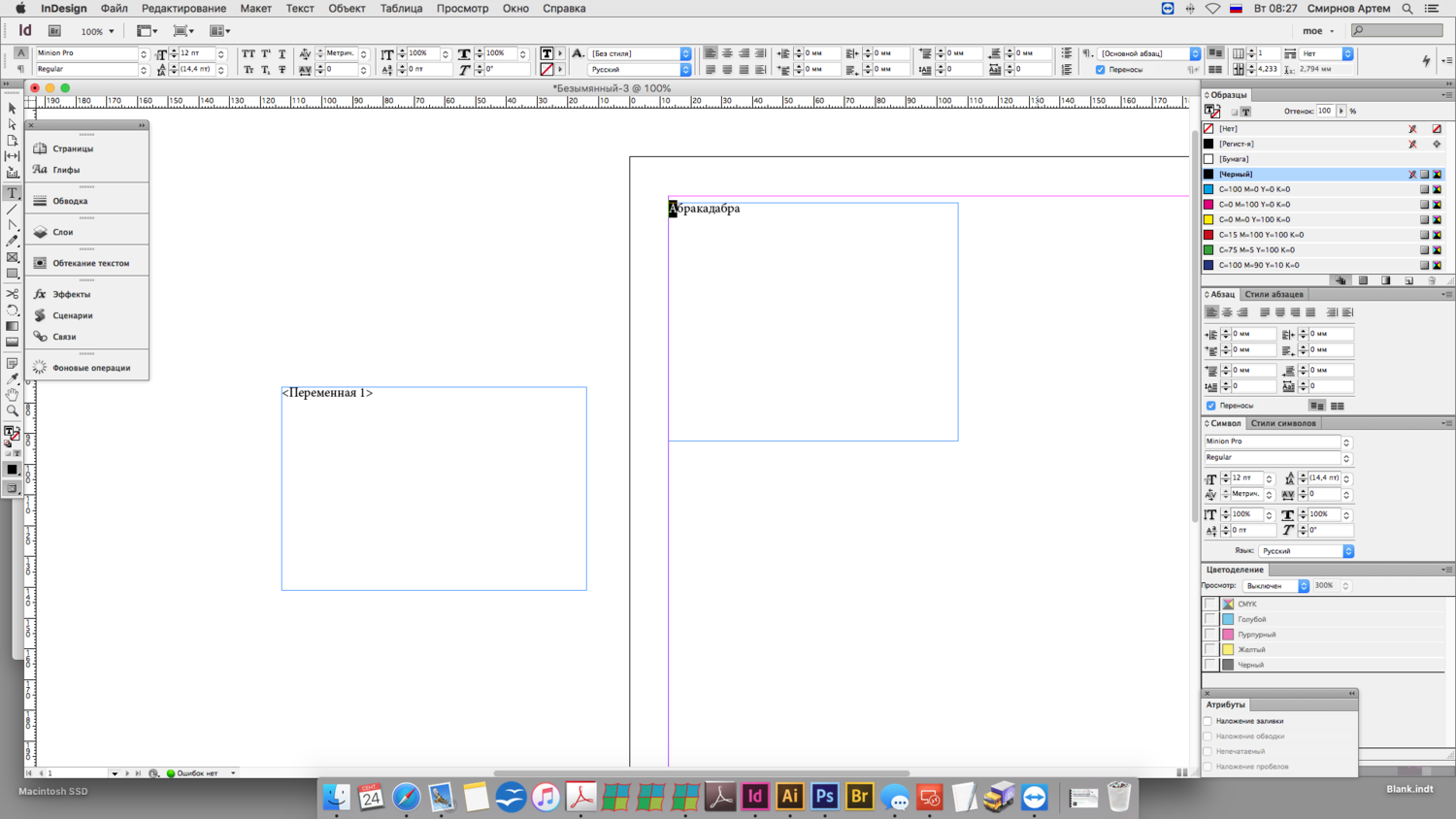Click the Обтекание текстом panel button
Viewport: 1456px width, 819px height.
click(90, 263)
